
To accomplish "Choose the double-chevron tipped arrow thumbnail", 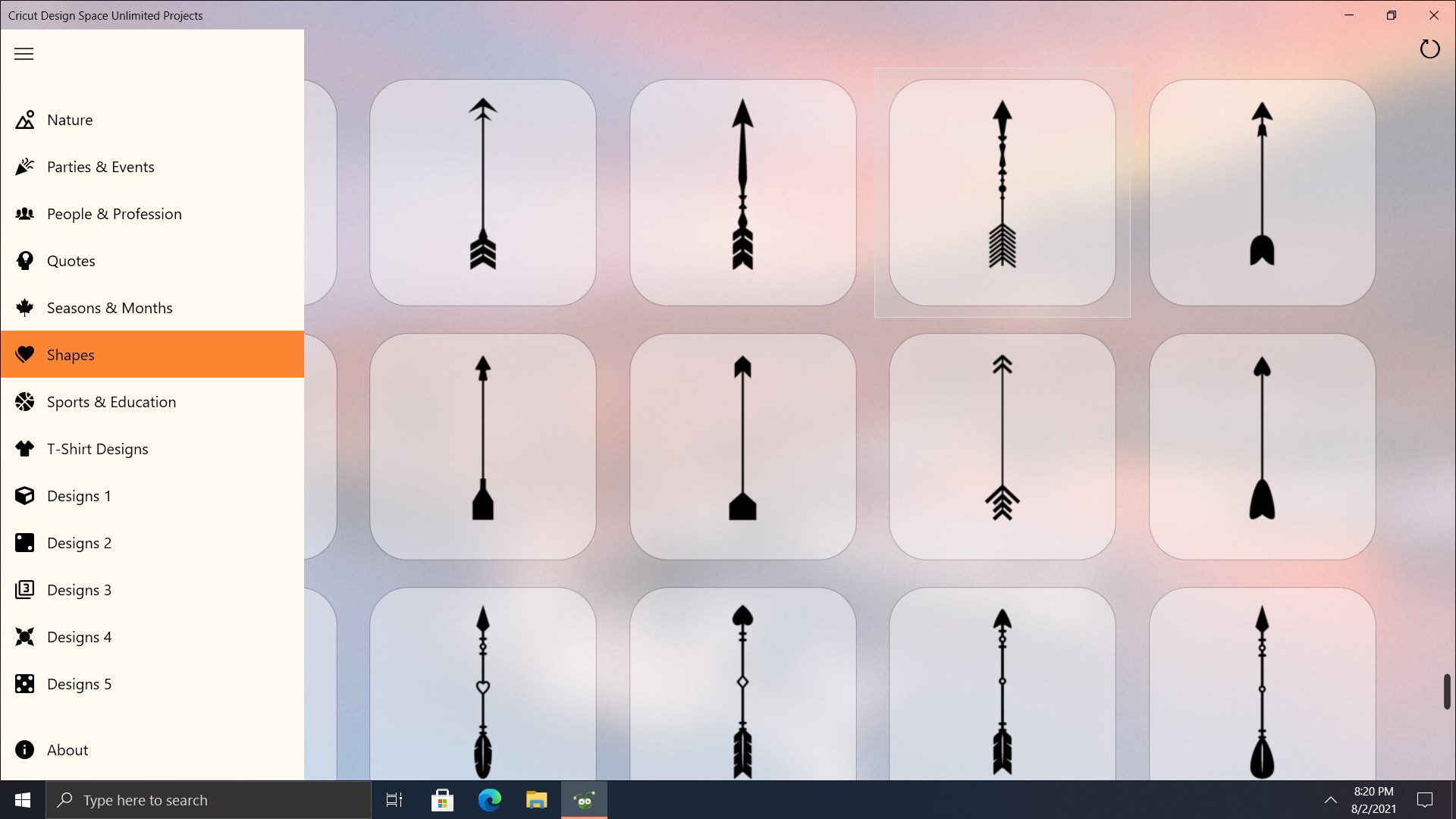I will tap(1002, 447).
